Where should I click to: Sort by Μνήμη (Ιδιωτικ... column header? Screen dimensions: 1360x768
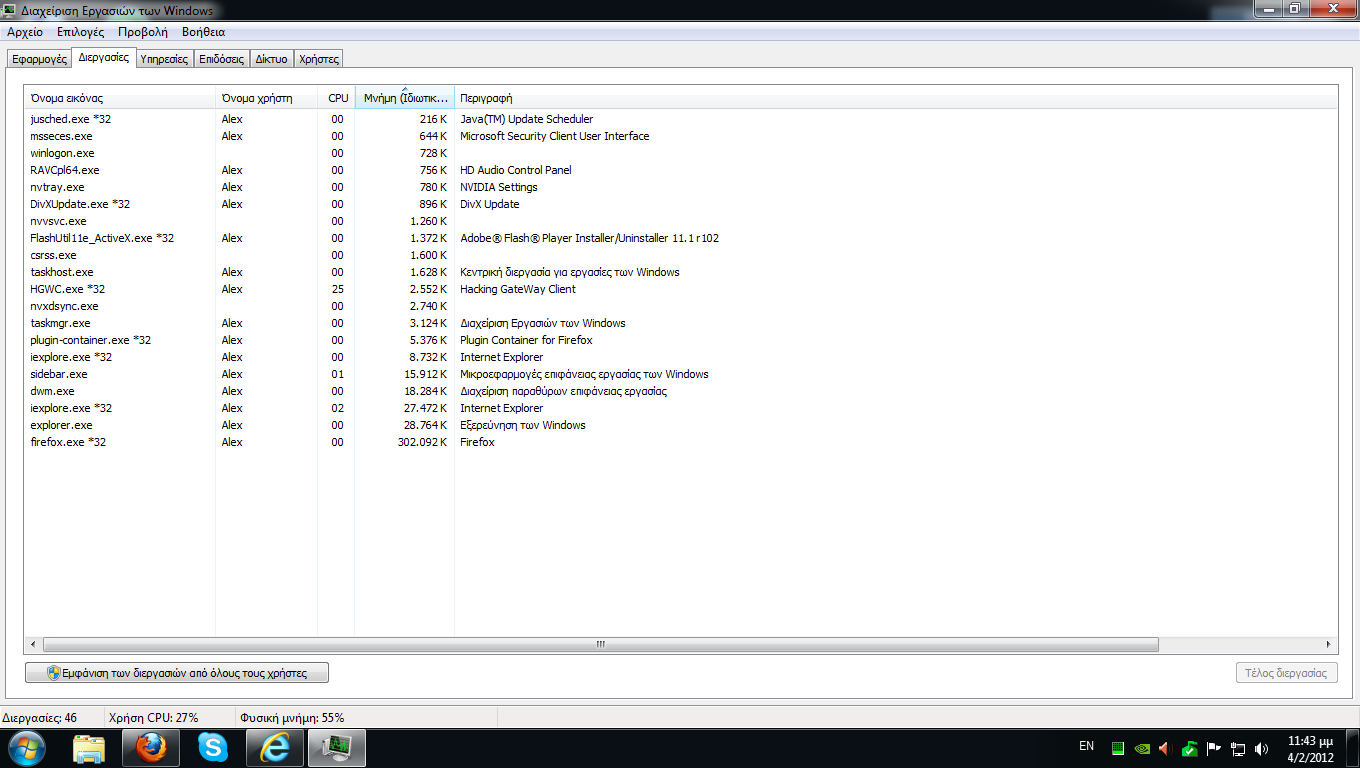tap(405, 98)
